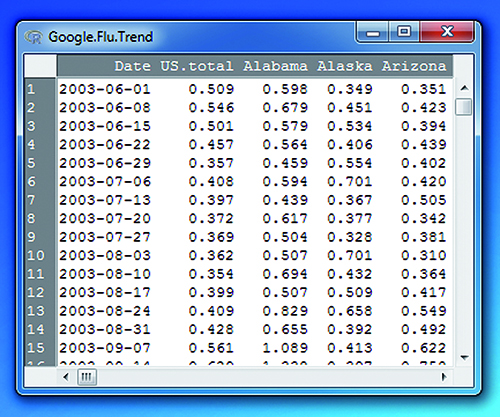
Task: Select the Arizona column header
Action: 414,66
